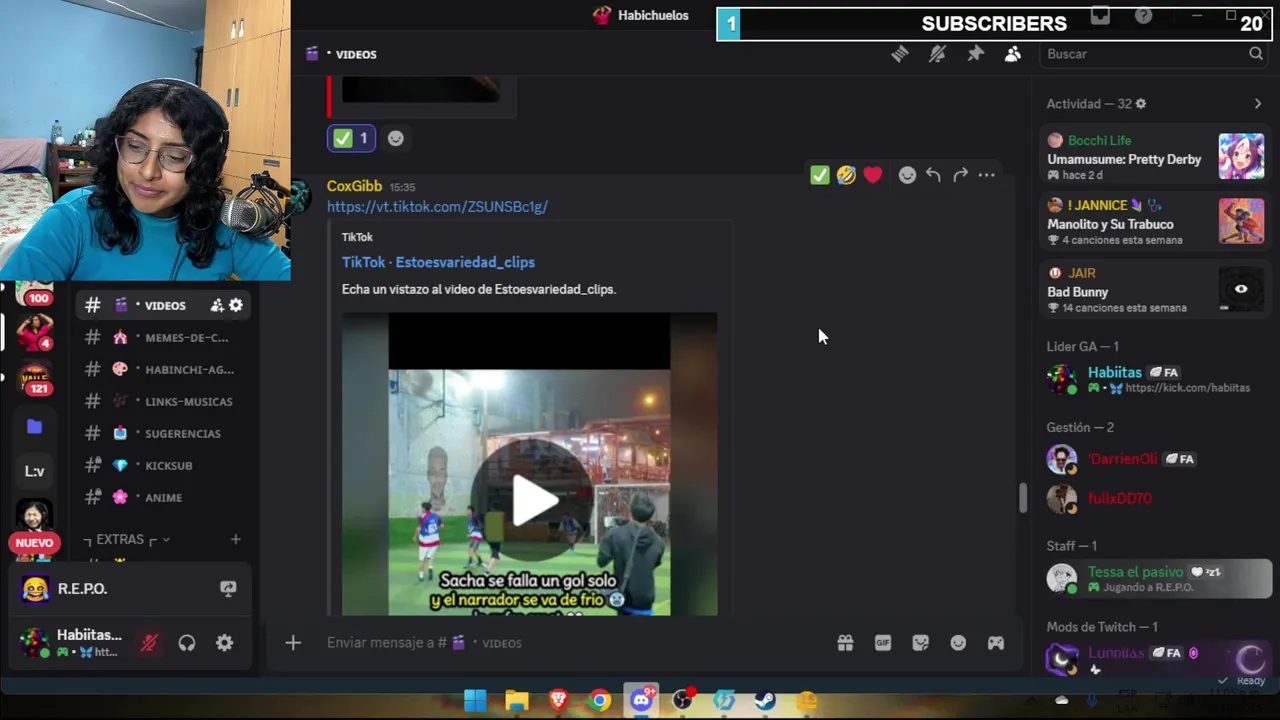This screenshot has width=1280, height=720.
Task: Toggle microphone mute in user panel
Action: click(149, 643)
